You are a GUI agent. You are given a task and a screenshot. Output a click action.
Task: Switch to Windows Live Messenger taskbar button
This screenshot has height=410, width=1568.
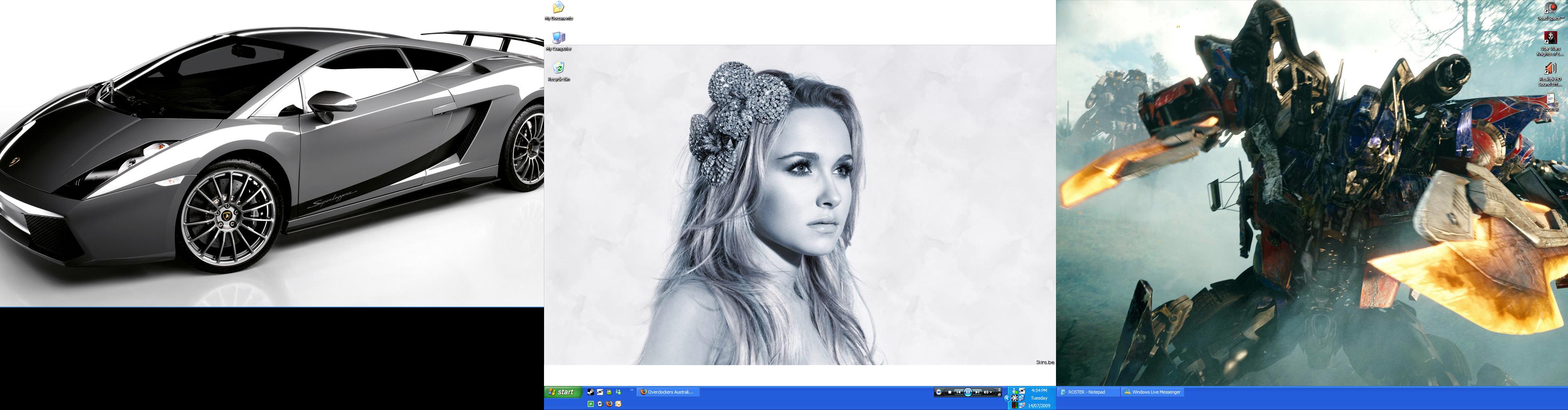coord(1152,392)
